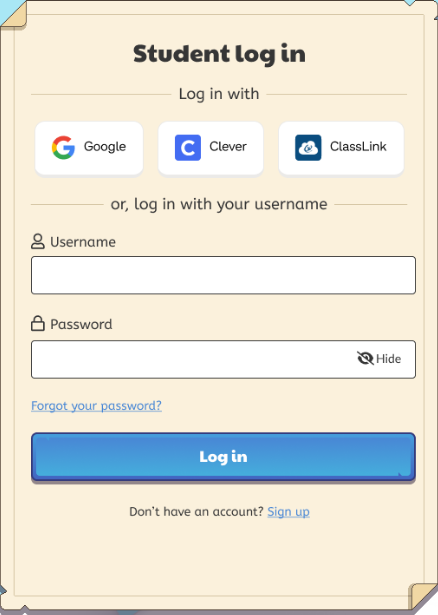Click the padlock icon beside Password
438x615 pixels.
[x=38, y=324]
